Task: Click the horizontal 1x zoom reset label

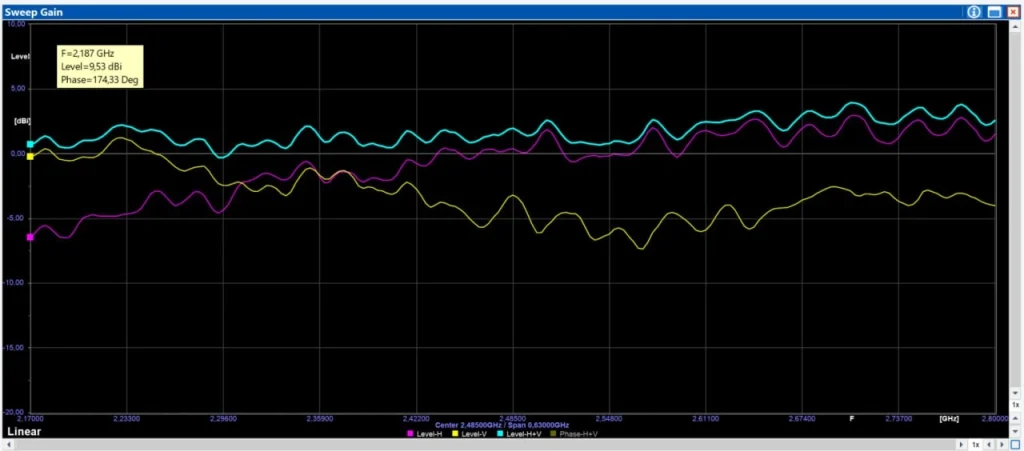Action: point(976,444)
